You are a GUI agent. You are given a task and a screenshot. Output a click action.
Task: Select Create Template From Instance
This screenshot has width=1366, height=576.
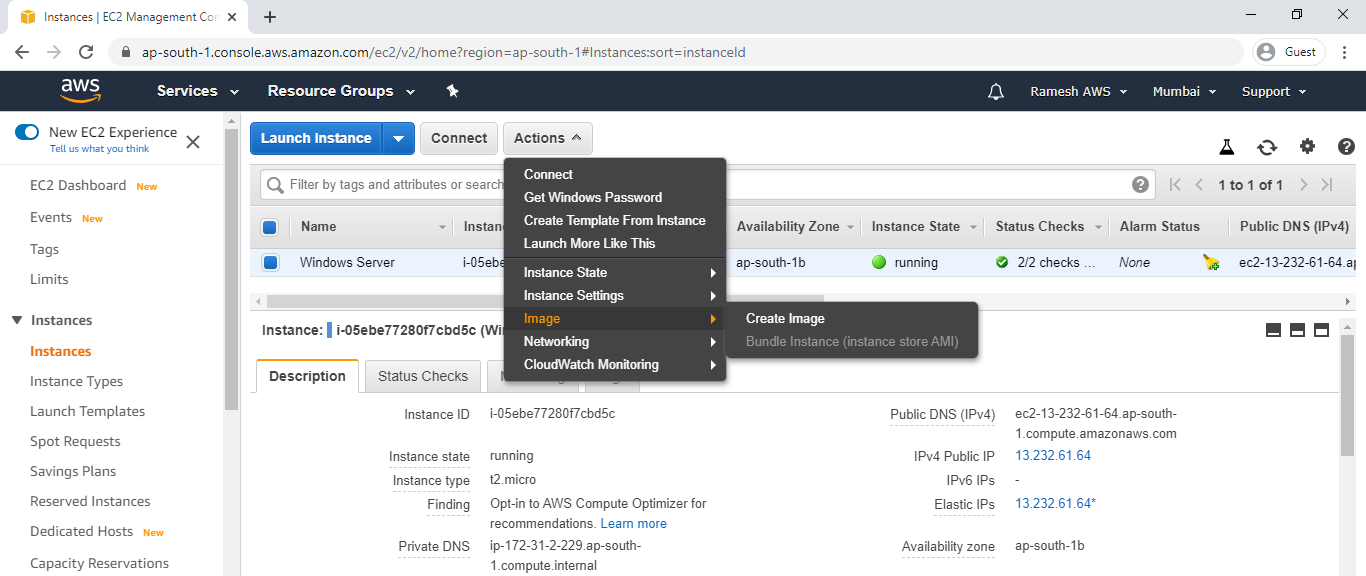[x=614, y=220]
